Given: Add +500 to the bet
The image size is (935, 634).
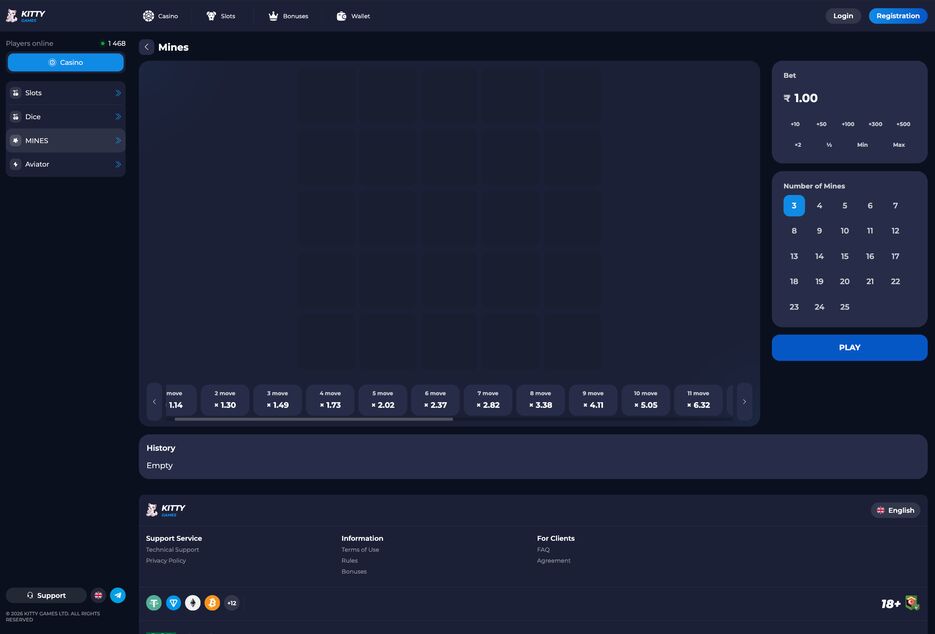Looking at the screenshot, I should pos(903,124).
